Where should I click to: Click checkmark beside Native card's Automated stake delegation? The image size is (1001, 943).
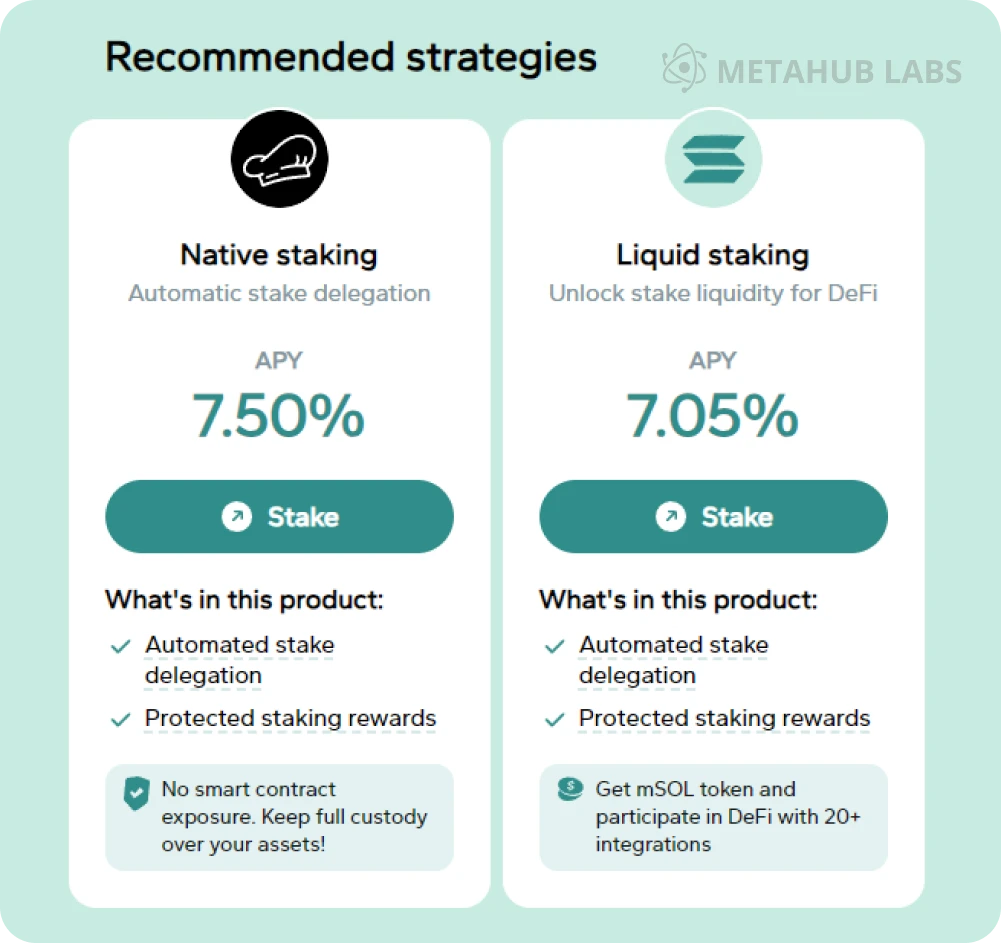pos(121,647)
